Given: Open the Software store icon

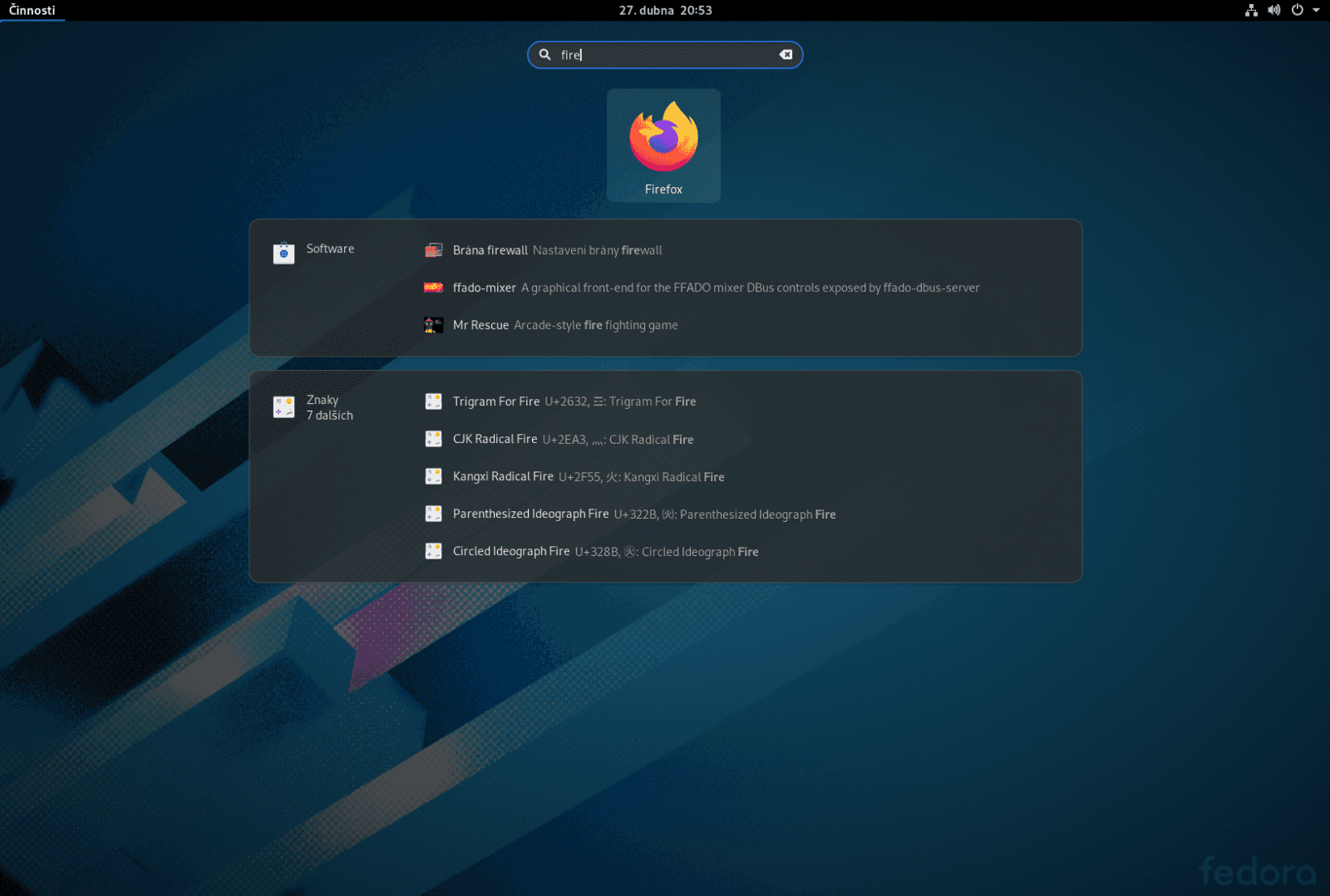Looking at the screenshot, I should tap(283, 252).
